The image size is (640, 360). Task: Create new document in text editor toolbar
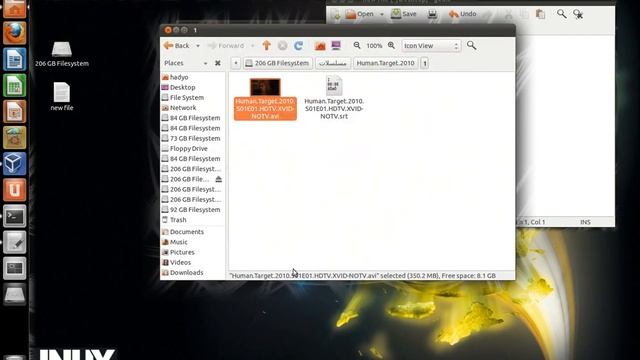pyautogui.click(x=336, y=14)
